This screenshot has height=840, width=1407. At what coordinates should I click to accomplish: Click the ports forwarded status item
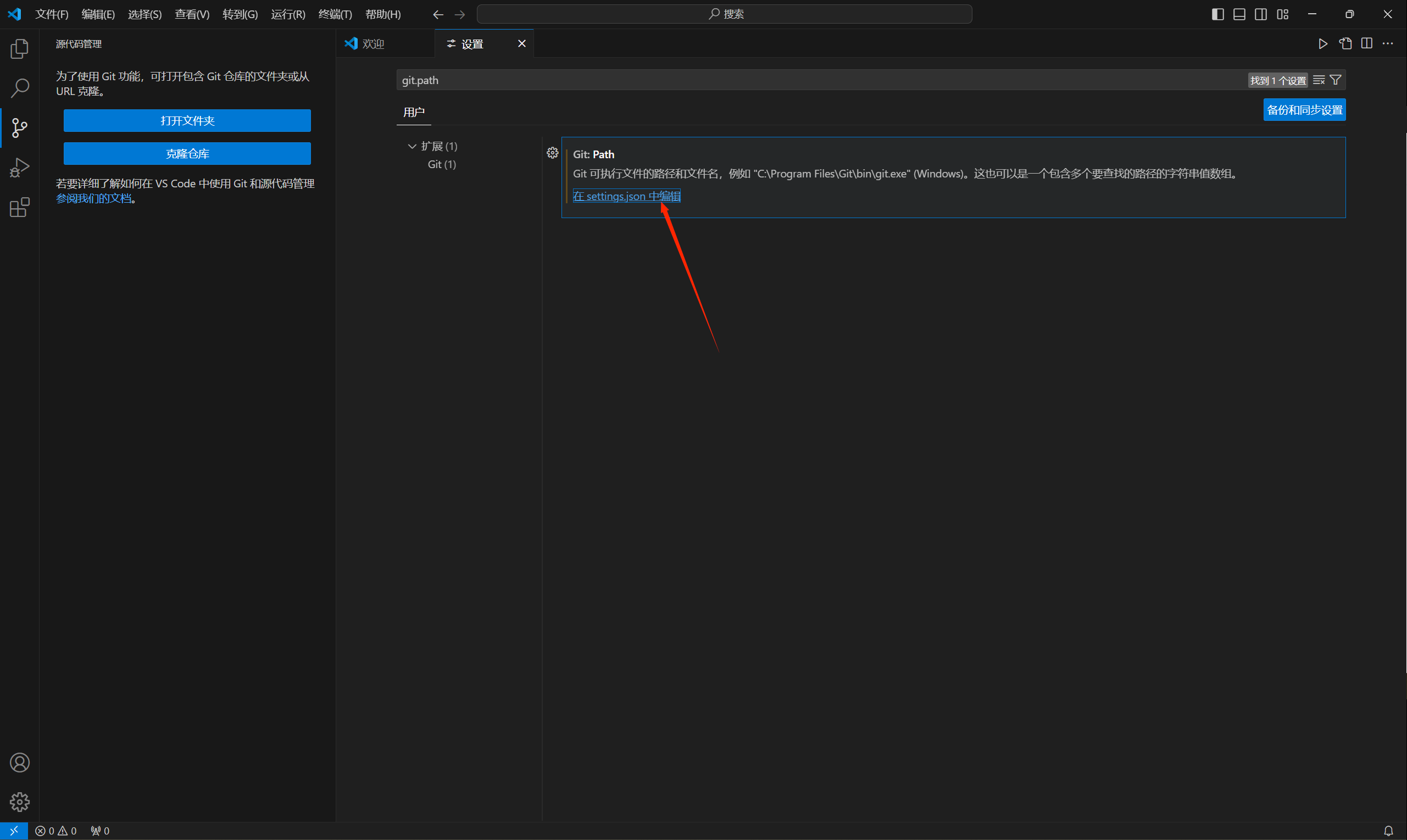click(x=100, y=831)
